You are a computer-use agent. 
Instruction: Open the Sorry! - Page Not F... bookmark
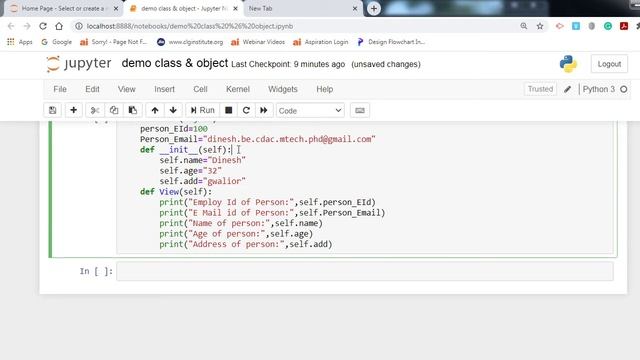pyautogui.click(x=113, y=42)
